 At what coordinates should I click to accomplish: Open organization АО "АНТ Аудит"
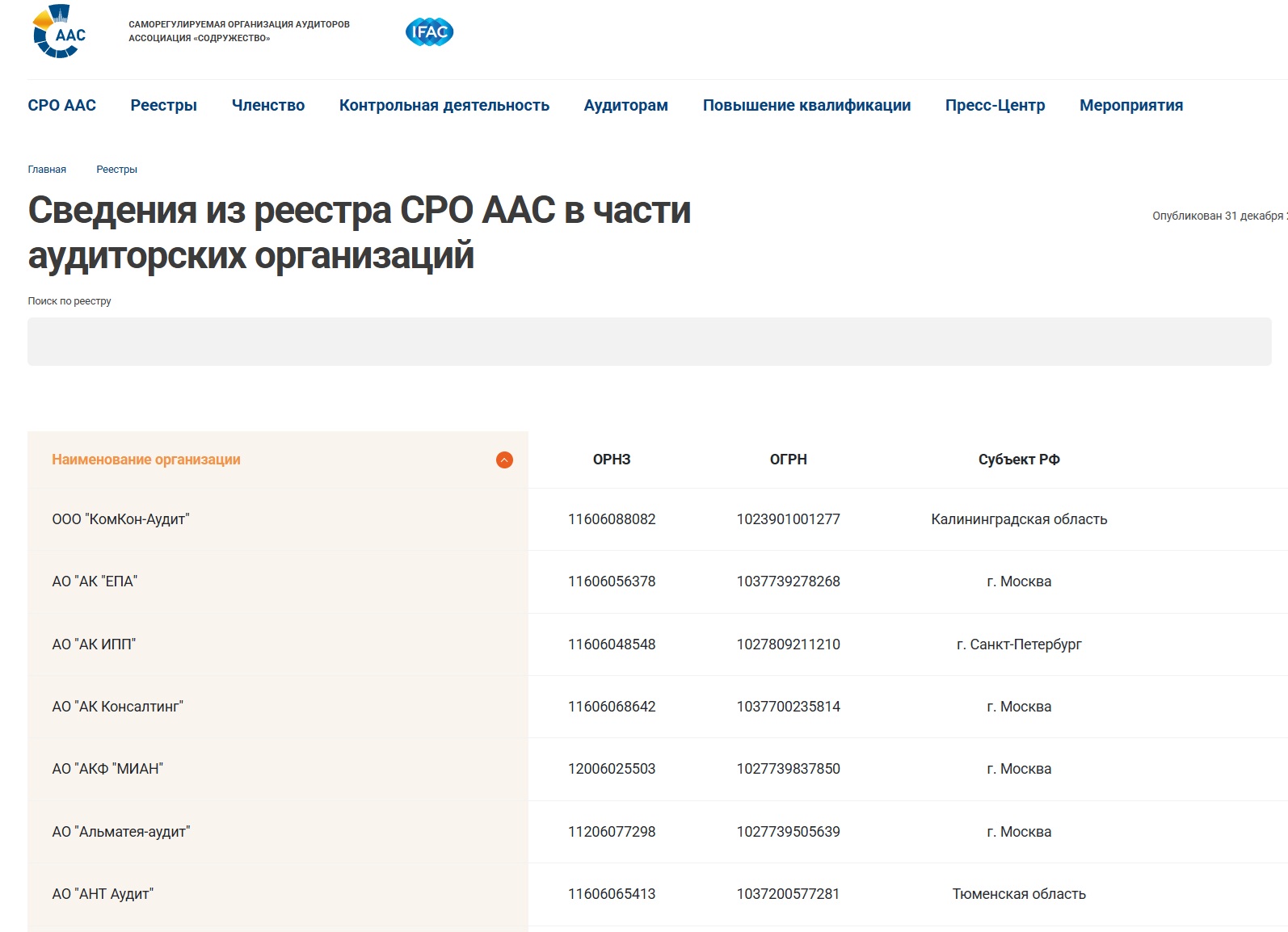[x=103, y=894]
